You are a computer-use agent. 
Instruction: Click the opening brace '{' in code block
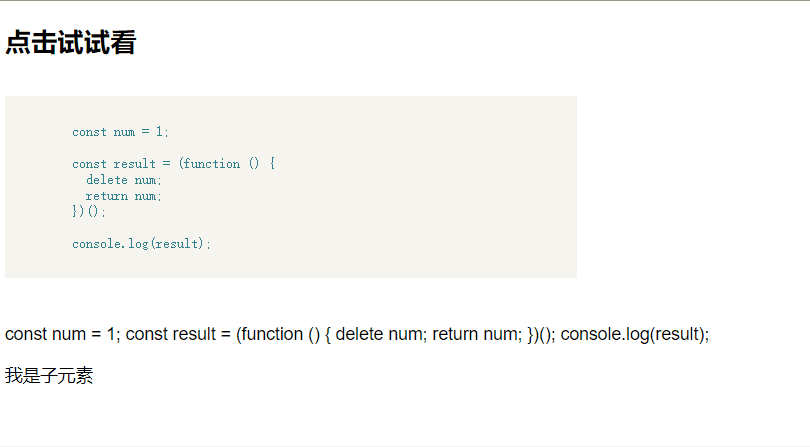(272, 164)
